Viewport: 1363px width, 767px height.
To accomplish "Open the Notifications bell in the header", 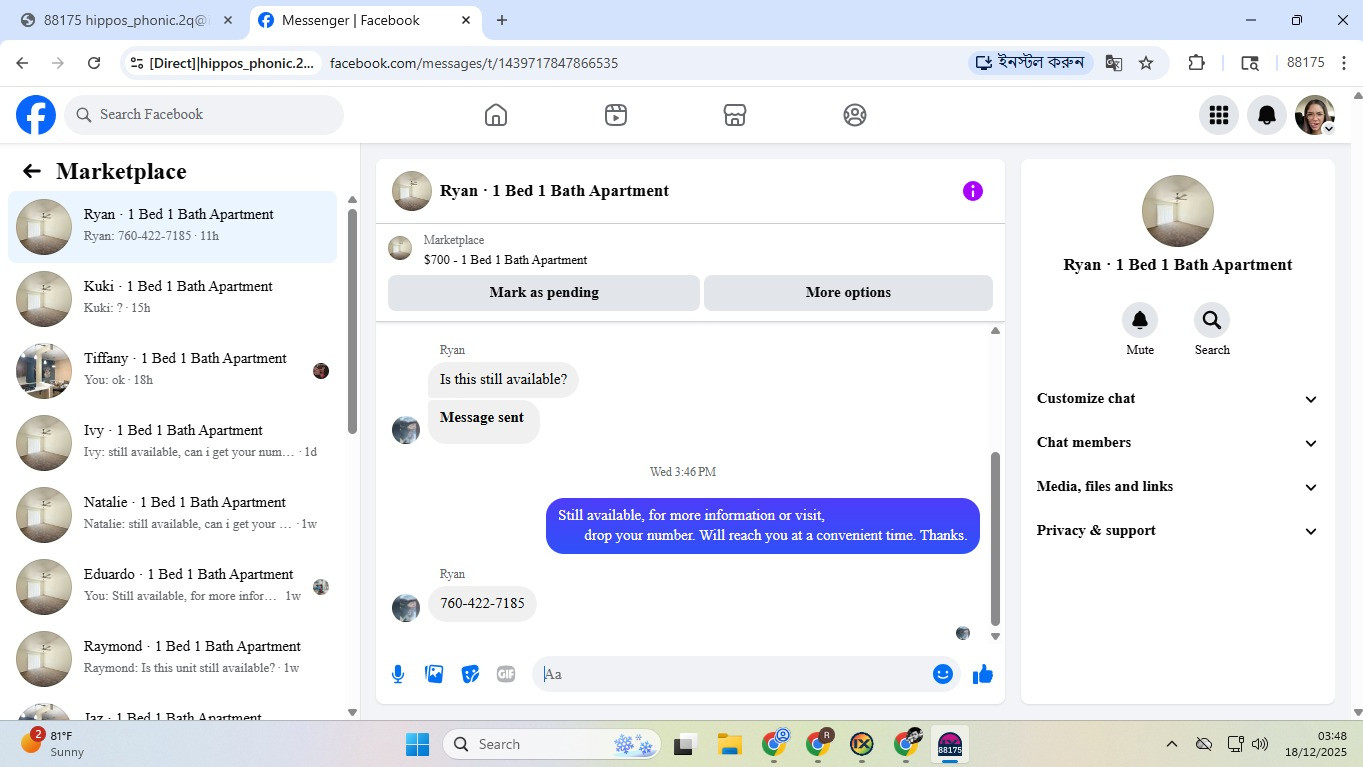I will pyautogui.click(x=1267, y=115).
